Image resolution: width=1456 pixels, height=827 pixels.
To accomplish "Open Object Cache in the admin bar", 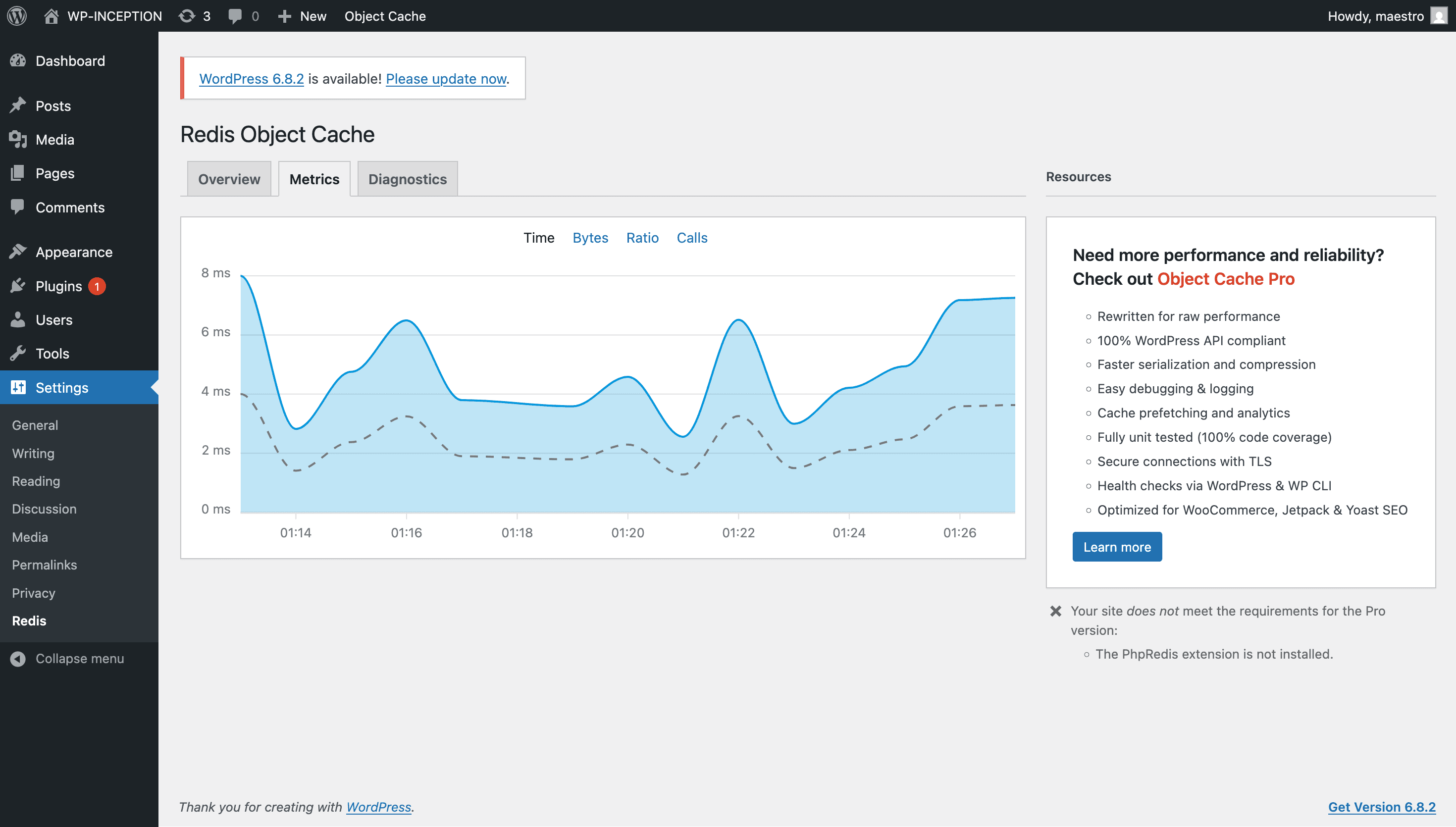I will coord(385,16).
